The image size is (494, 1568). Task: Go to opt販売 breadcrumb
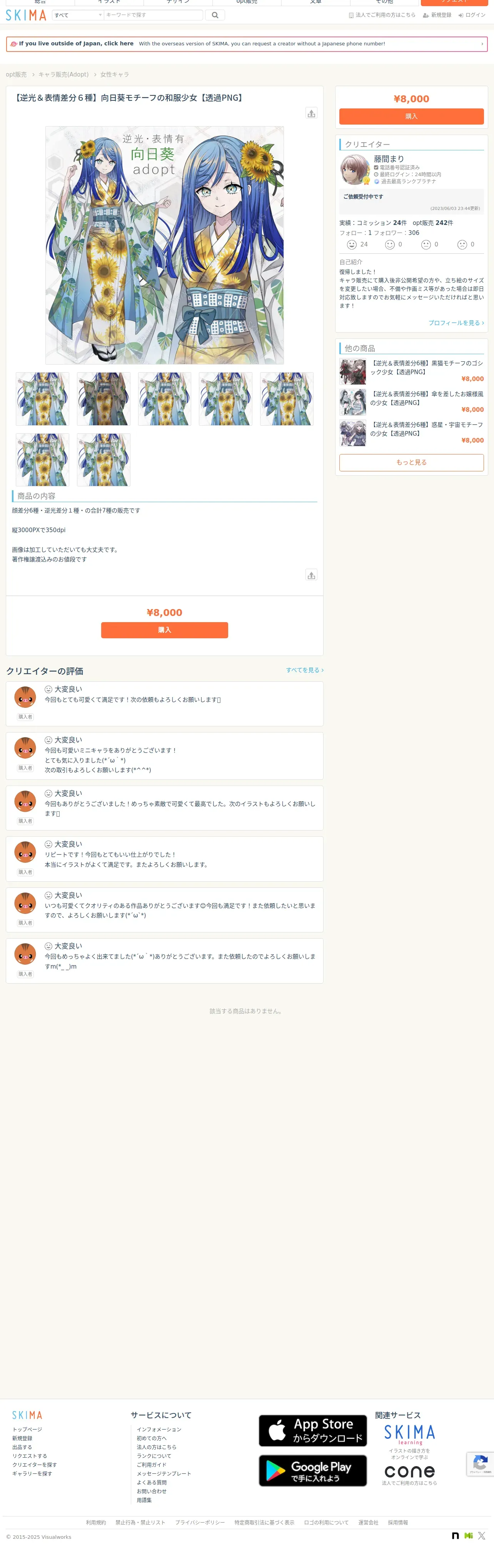click(17, 74)
